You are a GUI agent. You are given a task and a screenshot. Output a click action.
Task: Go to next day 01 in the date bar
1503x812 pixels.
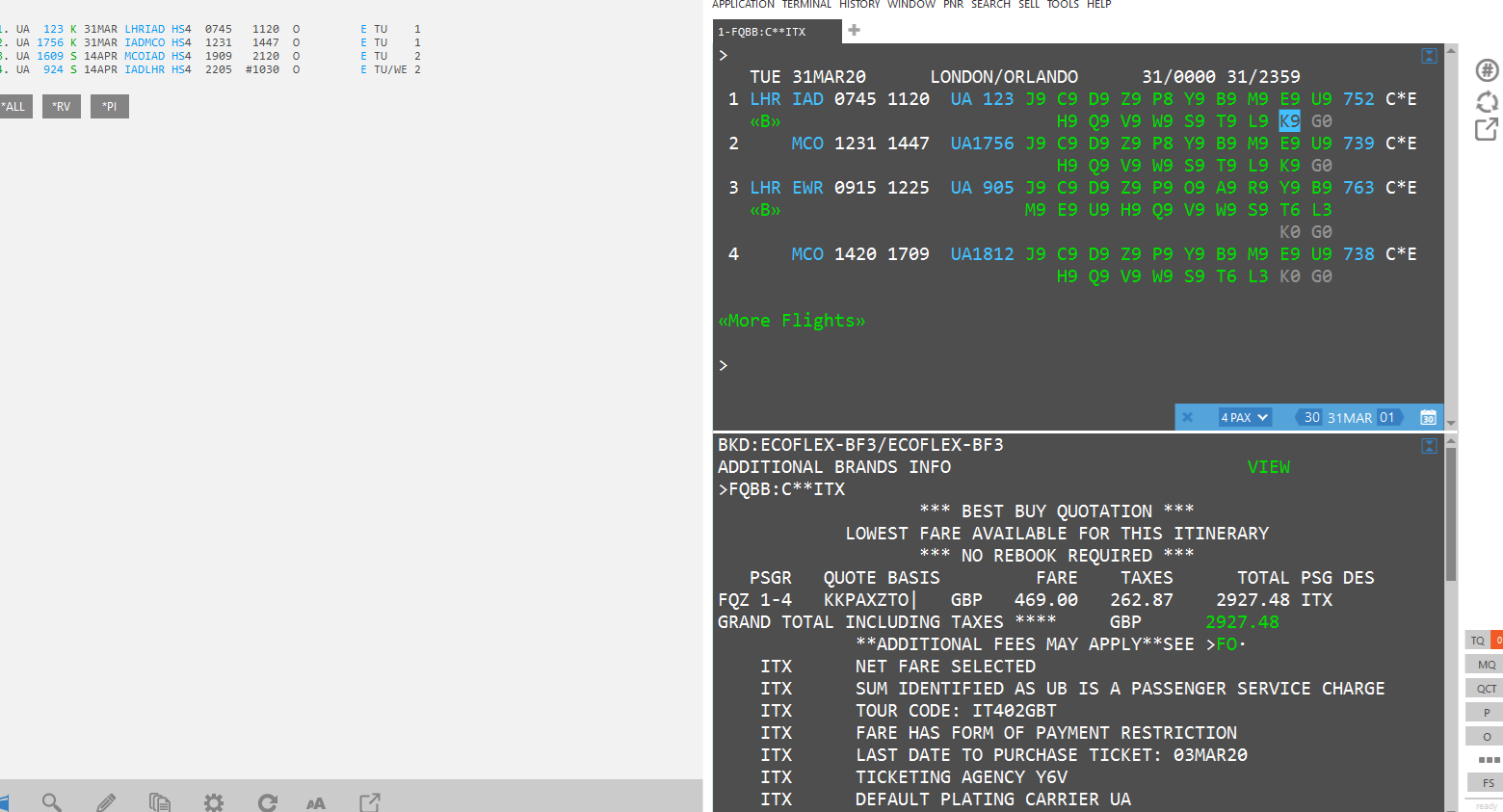[1387, 417]
